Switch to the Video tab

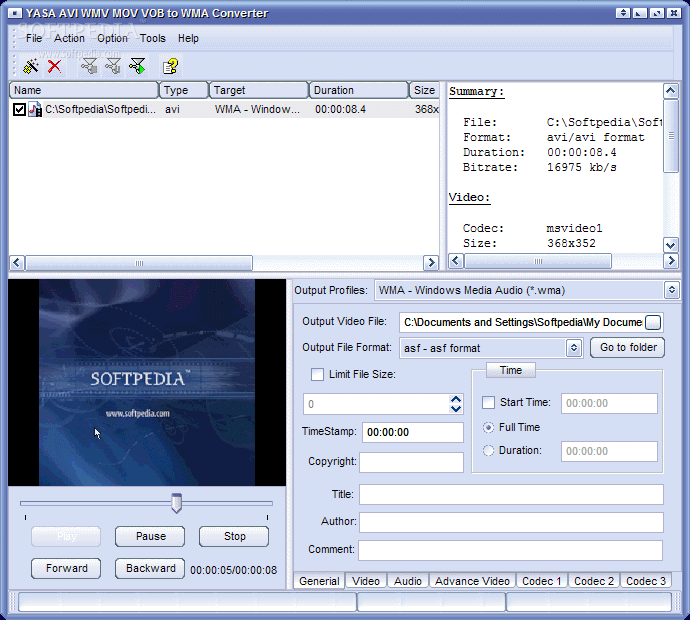click(x=366, y=581)
